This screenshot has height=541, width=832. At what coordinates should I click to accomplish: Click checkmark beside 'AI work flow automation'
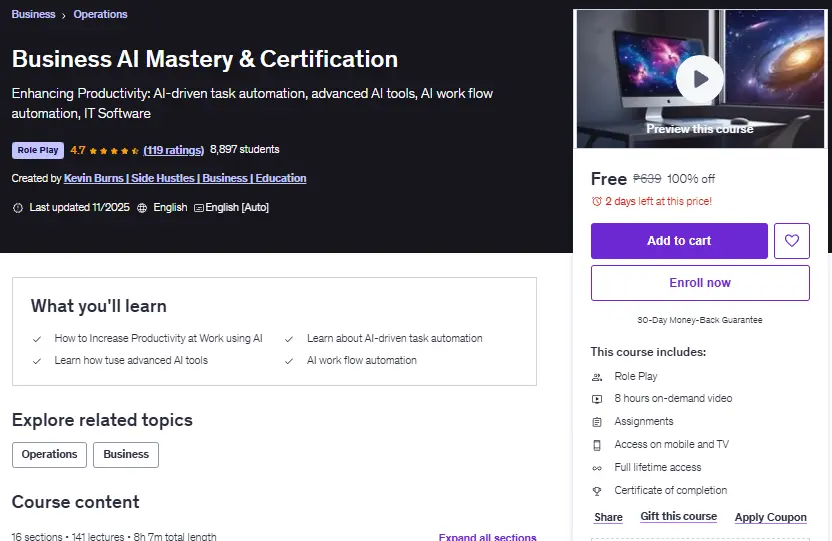point(289,361)
